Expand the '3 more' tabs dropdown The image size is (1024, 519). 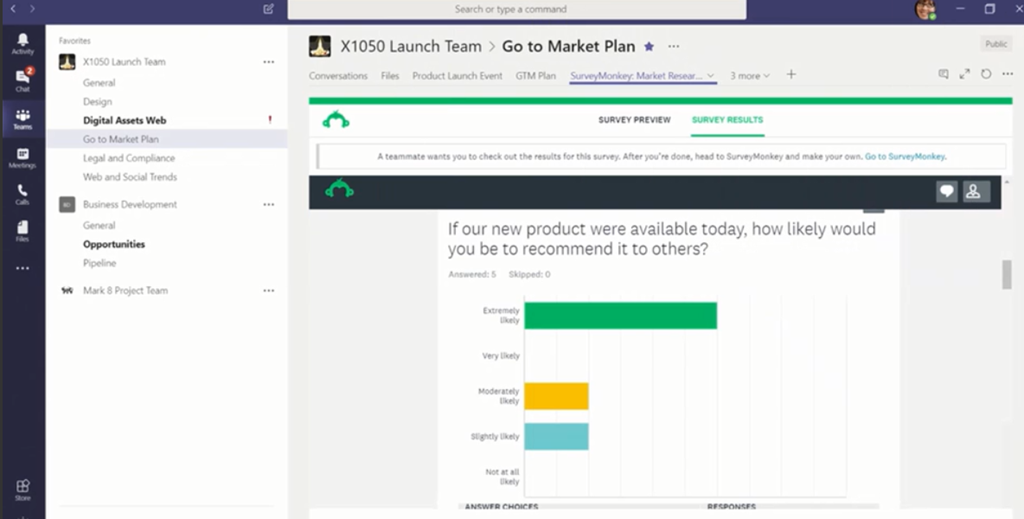pos(750,76)
